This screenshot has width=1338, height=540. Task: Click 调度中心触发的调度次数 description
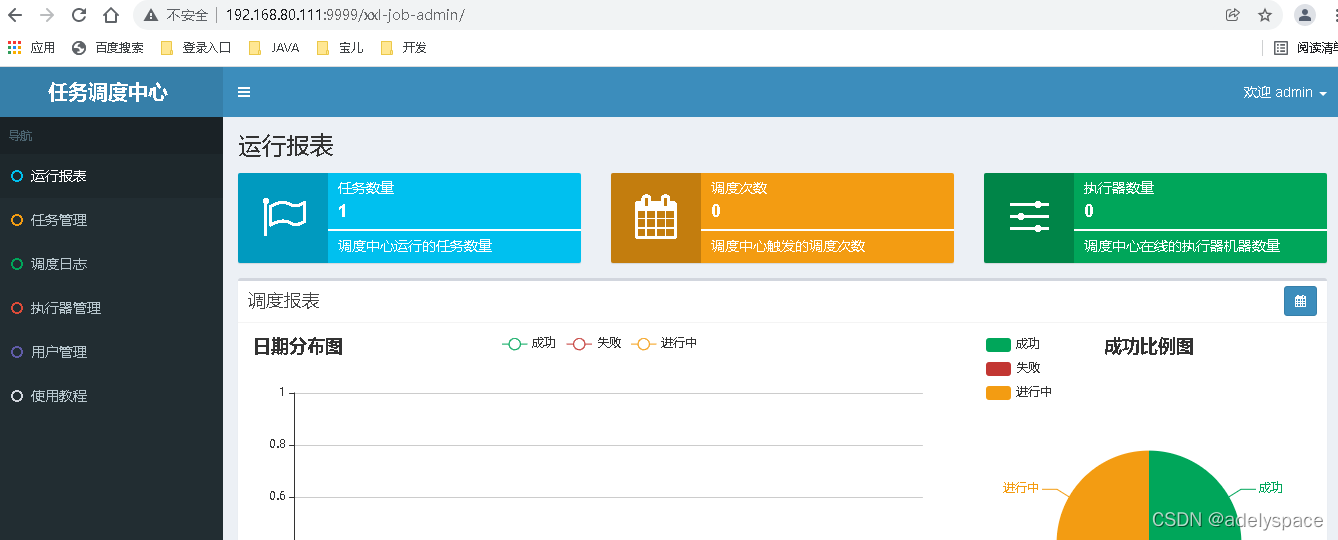pos(788,246)
